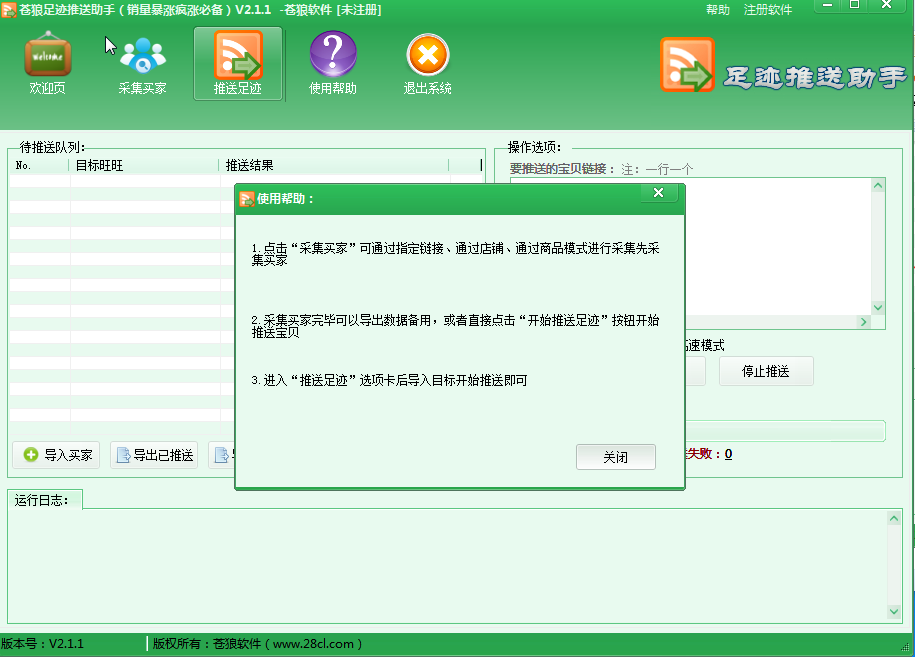The width and height of the screenshot is (915, 657).
Task: Click the scroll up arrow of log panel
Action: [x=894, y=518]
